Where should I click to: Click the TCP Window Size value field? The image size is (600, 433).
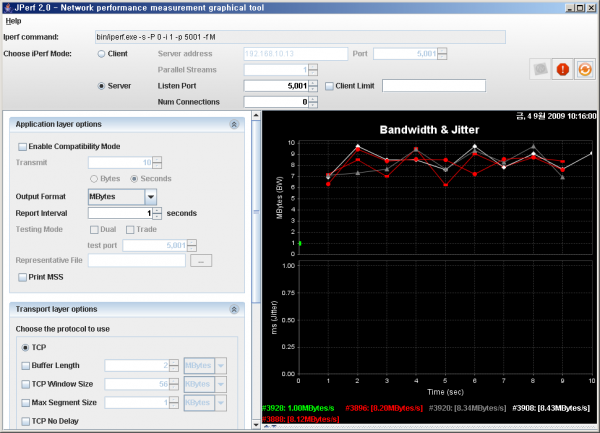137,384
